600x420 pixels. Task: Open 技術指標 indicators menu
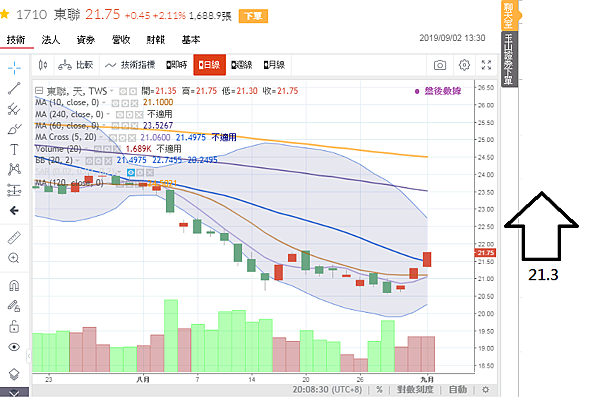[x=130, y=65]
